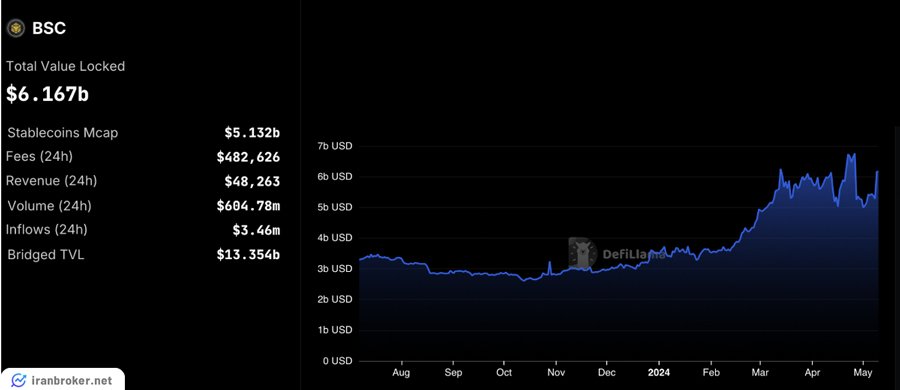Click the 3b USD y-axis label

335,269
